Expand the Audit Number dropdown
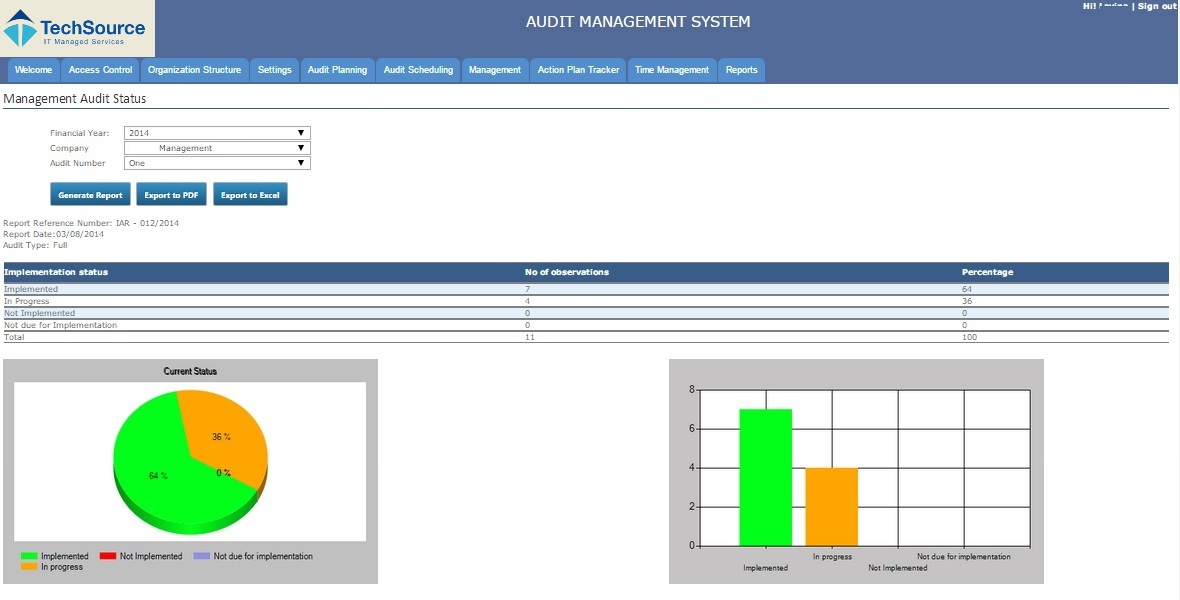1180x600 pixels. (217, 163)
